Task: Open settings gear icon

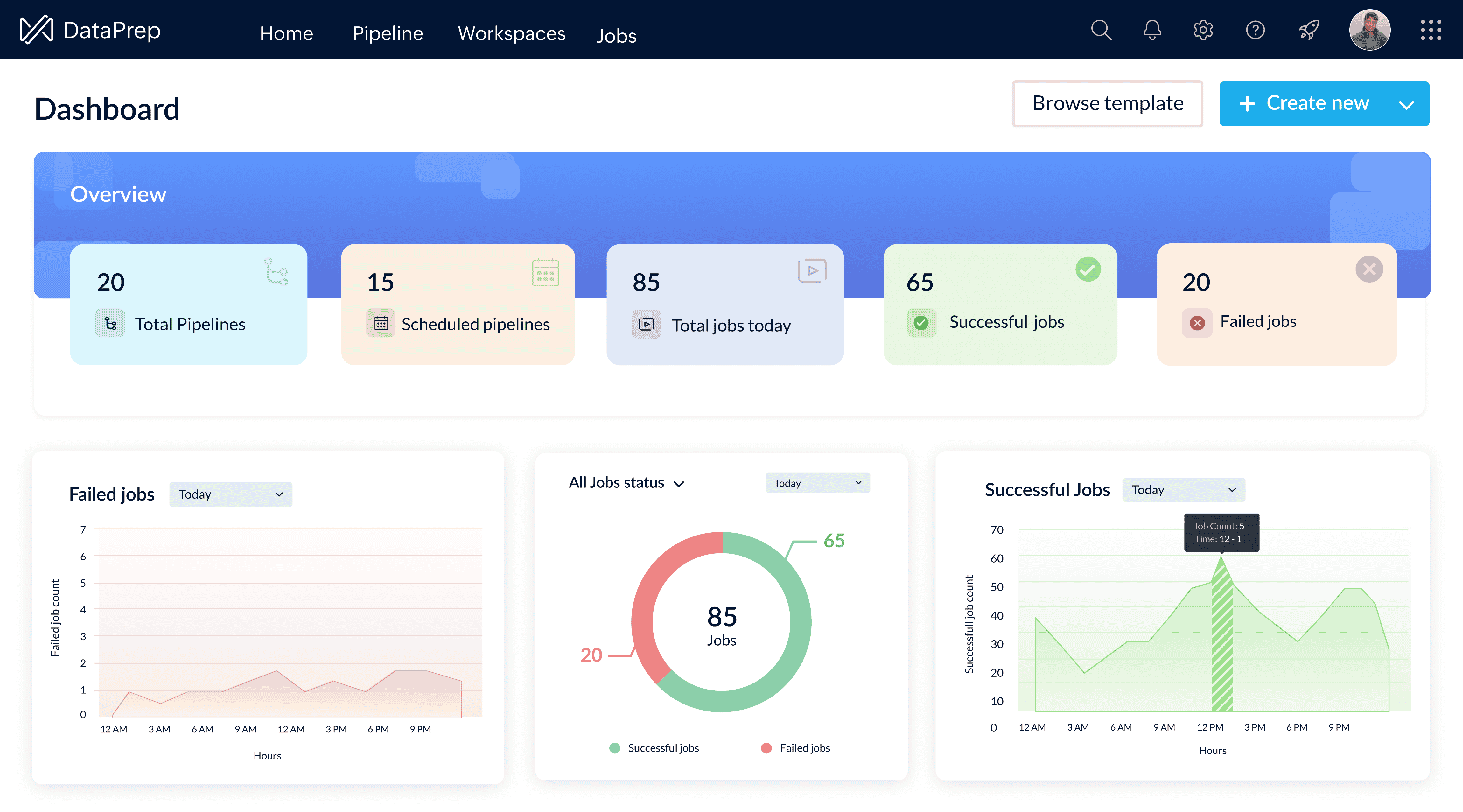Action: coord(1203,30)
